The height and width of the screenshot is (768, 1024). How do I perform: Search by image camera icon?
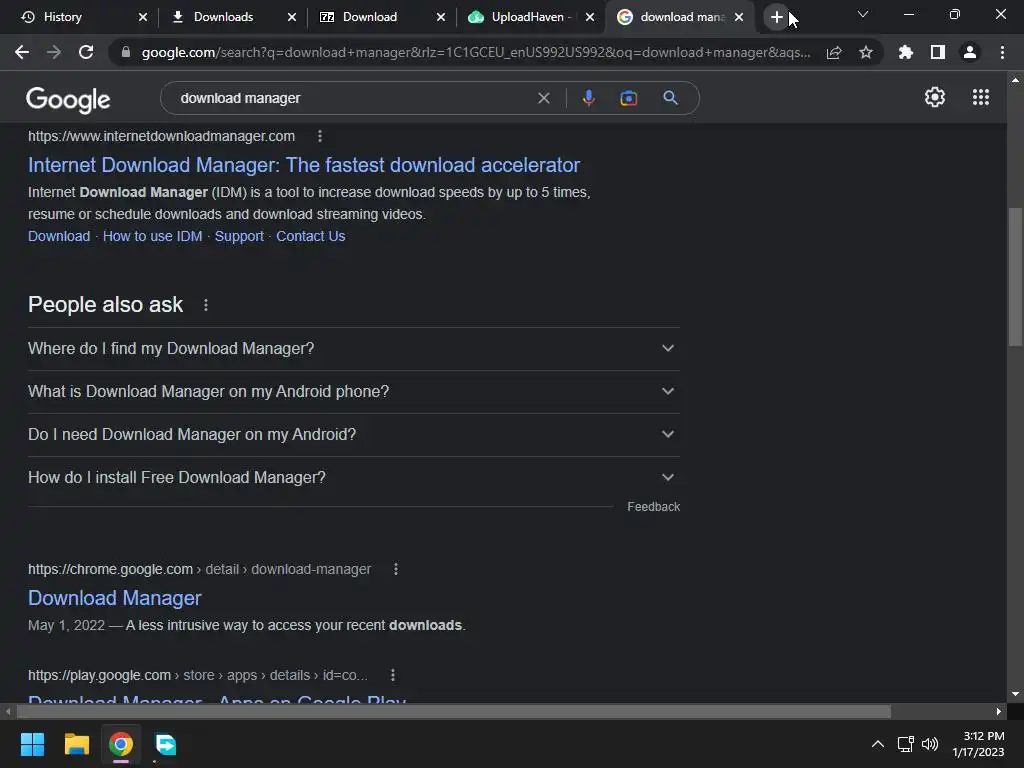[628, 98]
